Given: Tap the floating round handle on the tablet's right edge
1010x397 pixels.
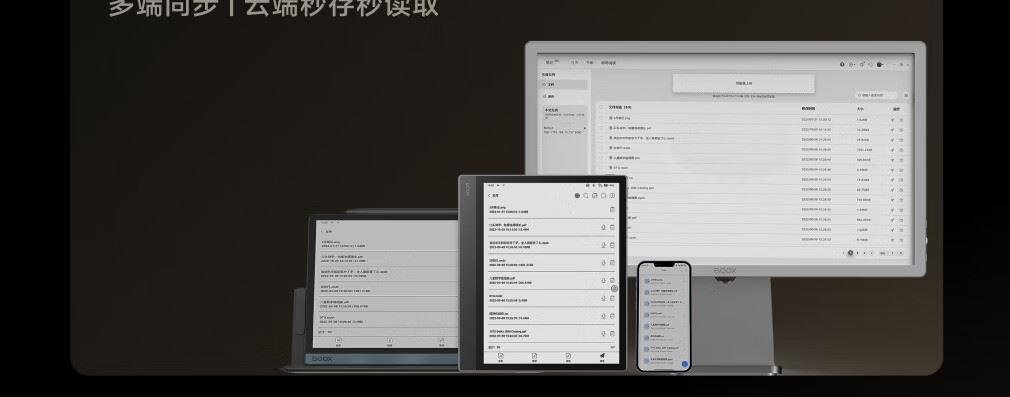Looking at the screenshot, I should (614, 289).
